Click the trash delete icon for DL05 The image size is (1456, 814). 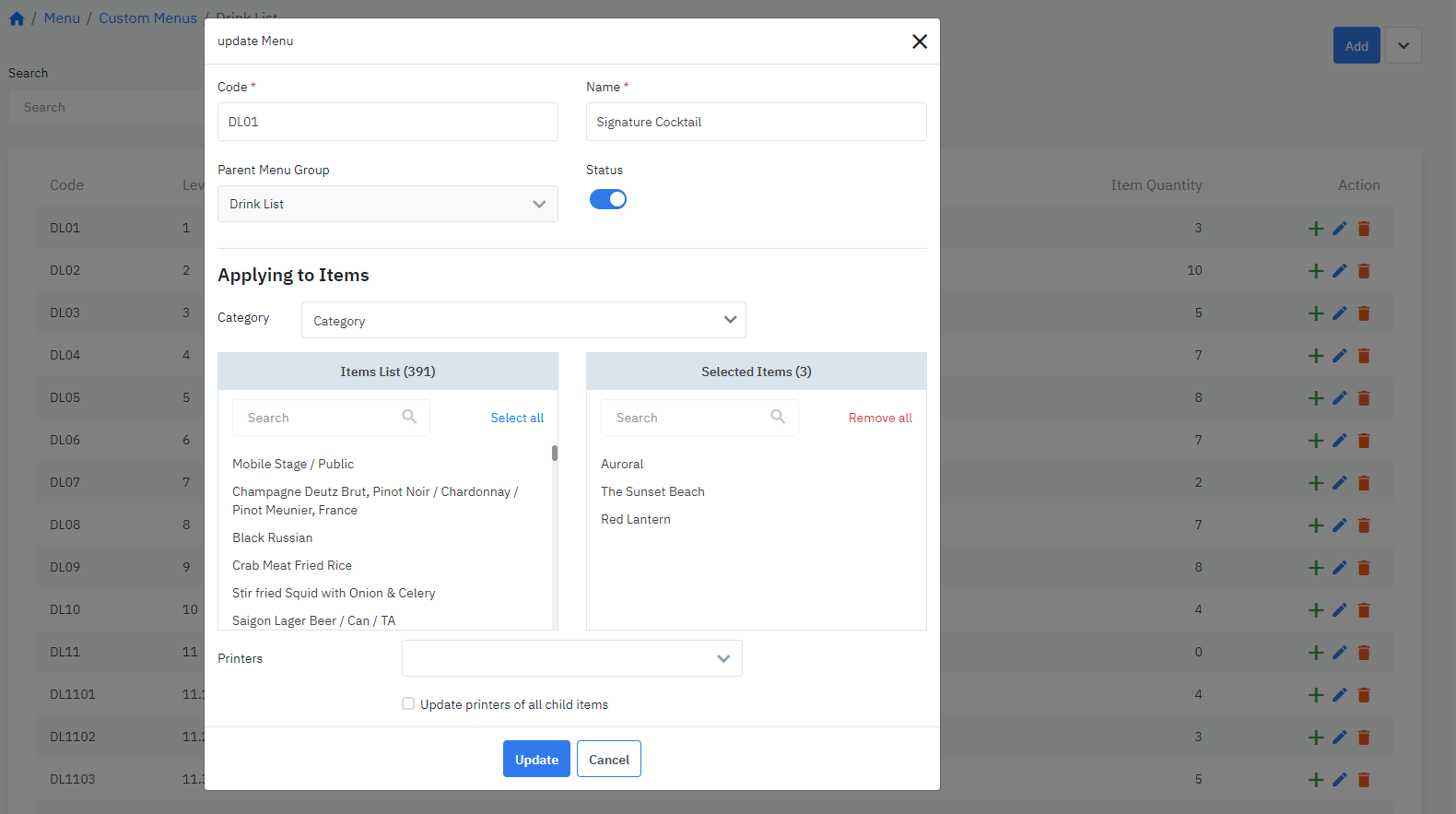pyautogui.click(x=1364, y=398)
